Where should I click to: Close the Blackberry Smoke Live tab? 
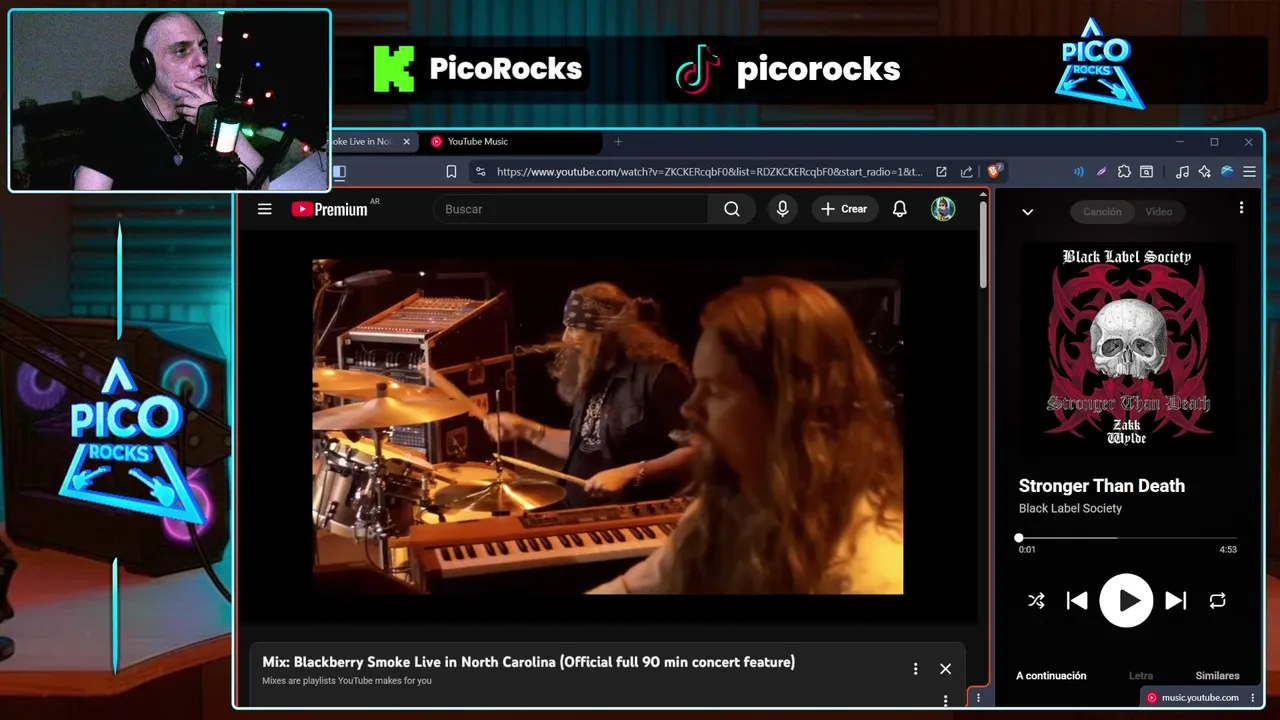[406, 142]
